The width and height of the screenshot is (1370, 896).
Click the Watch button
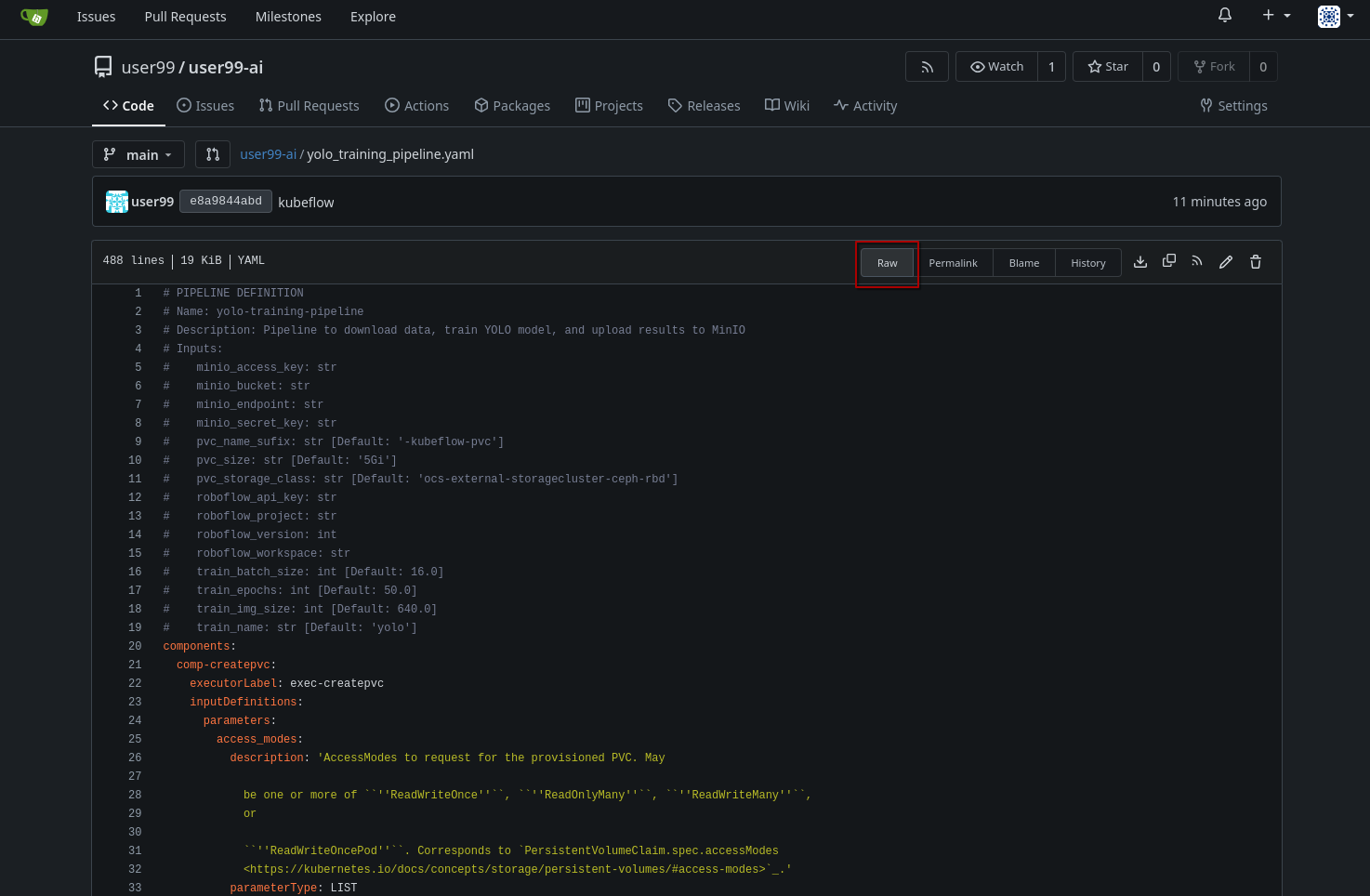(996, 67)
